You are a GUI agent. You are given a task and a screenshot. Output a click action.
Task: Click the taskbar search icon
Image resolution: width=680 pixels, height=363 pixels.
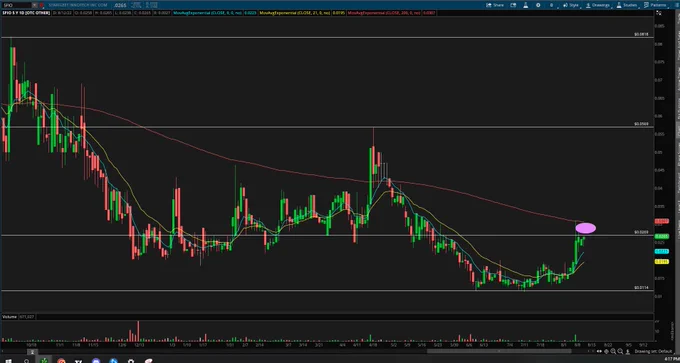26,360
